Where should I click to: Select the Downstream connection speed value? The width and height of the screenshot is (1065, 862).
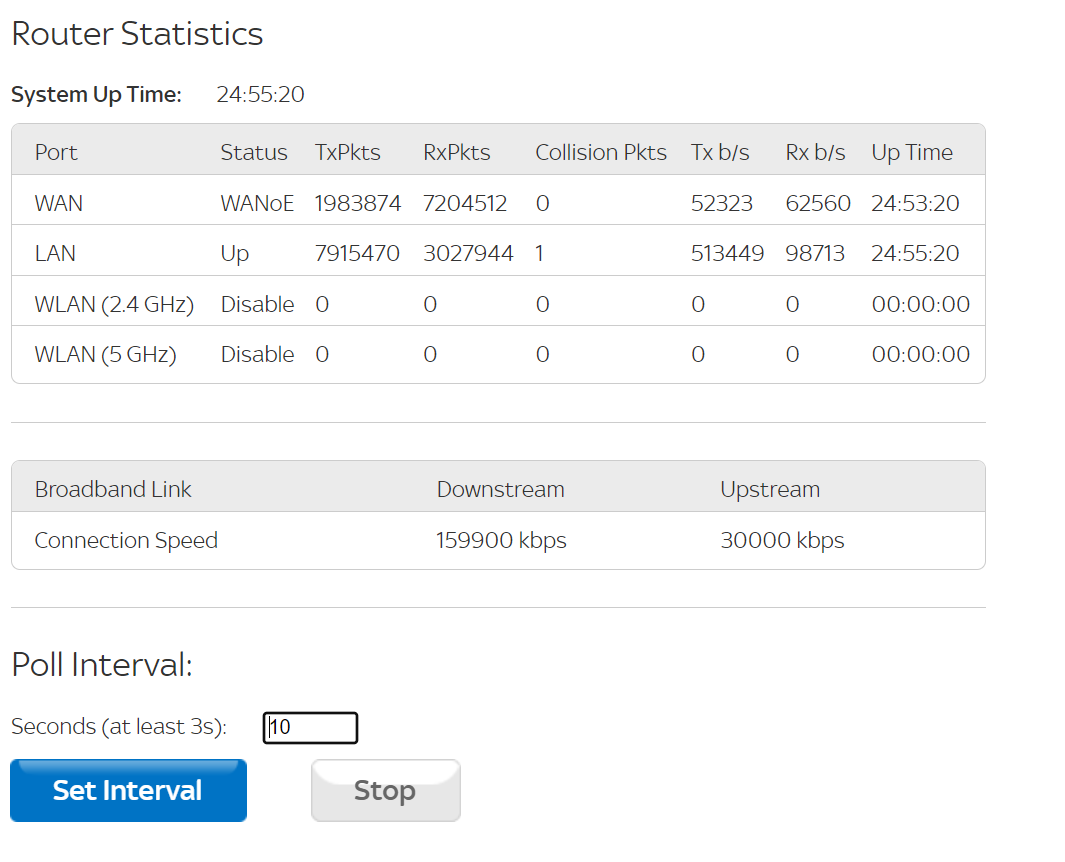[501, 539]
